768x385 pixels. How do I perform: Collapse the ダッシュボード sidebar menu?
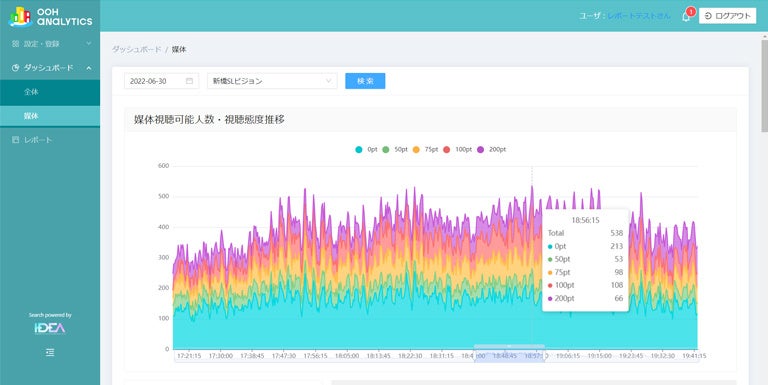pyautogui.click(x=50, y=68)
